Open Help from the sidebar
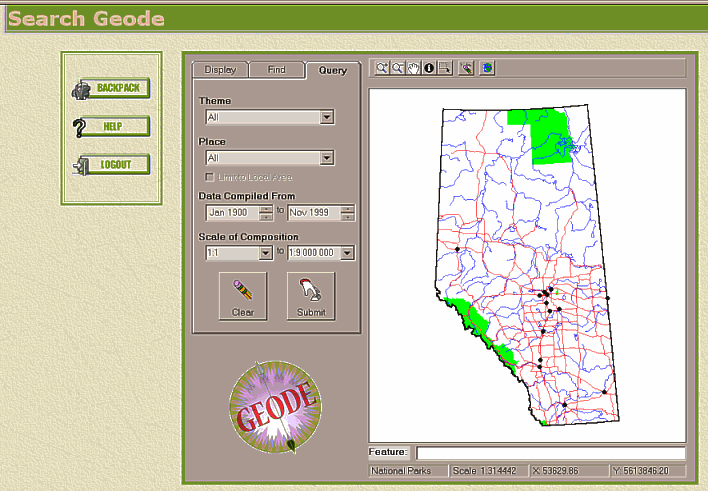Viewport: 708px width, 491px height. (111, 127)
